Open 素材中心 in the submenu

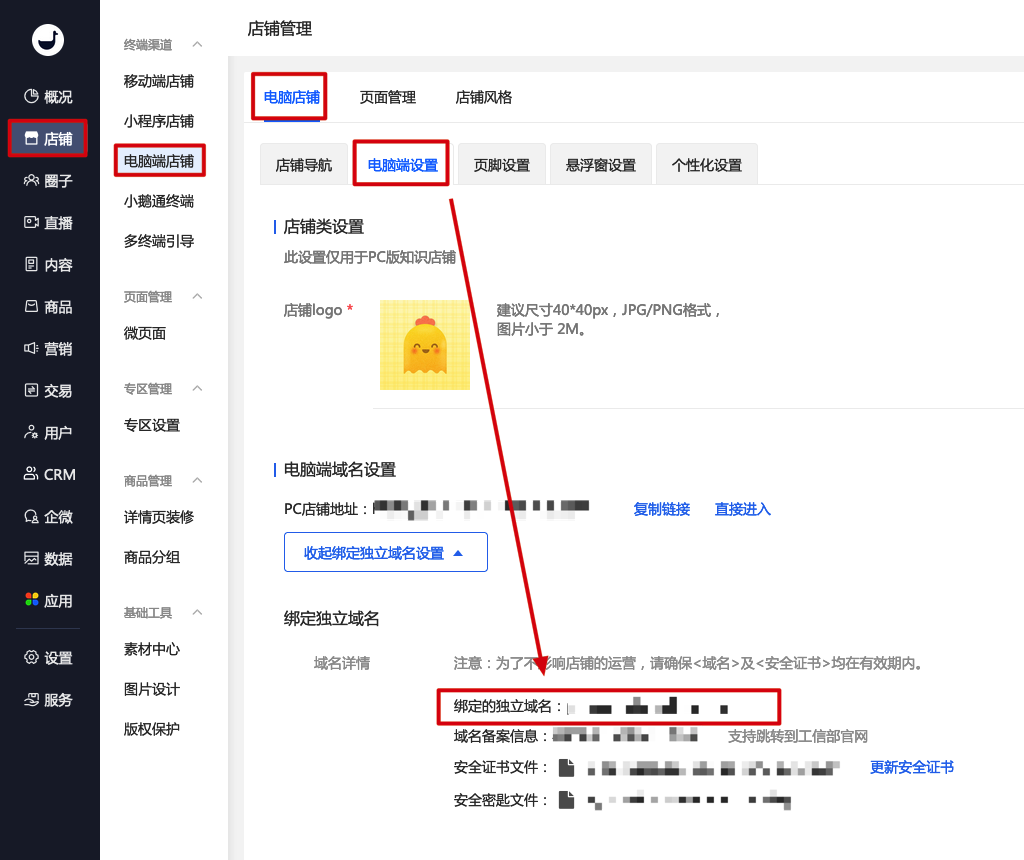[152, 649]
